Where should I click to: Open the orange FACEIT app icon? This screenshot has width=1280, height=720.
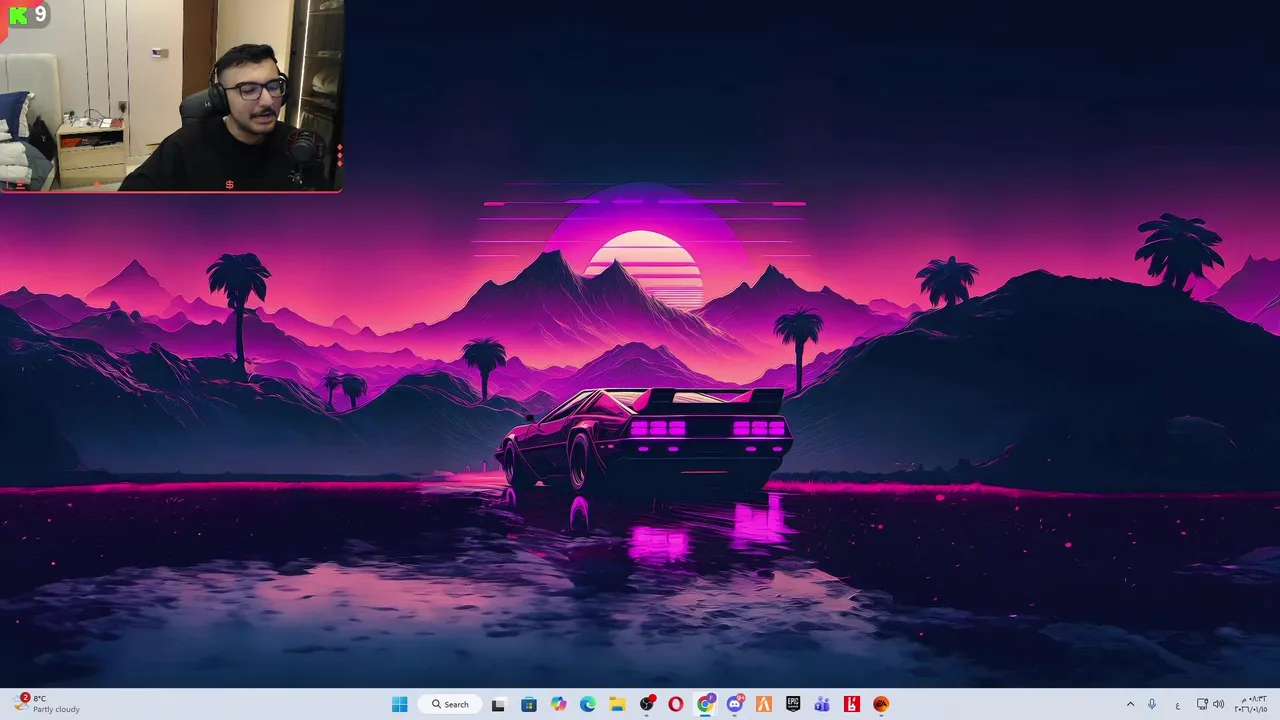(x=764, y=704)
